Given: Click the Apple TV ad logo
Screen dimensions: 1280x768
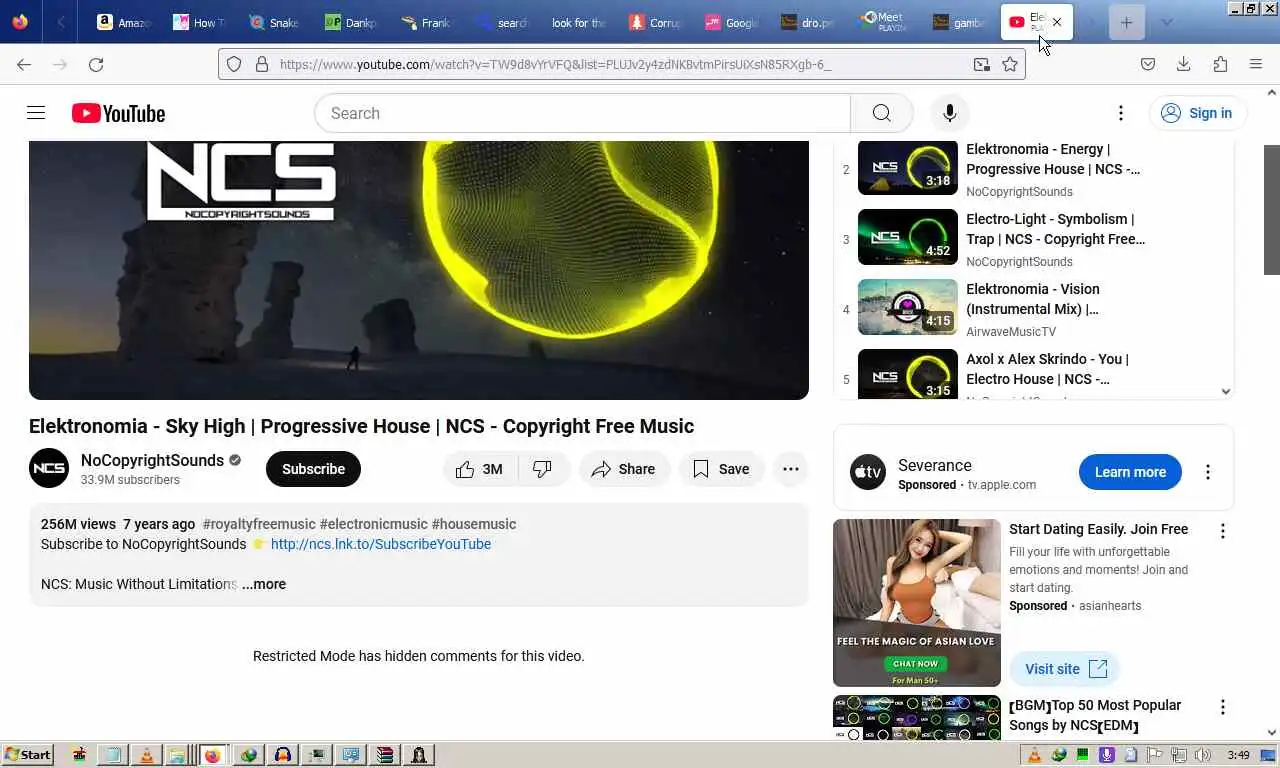Looking at the screenshot, I should point(868,472).
